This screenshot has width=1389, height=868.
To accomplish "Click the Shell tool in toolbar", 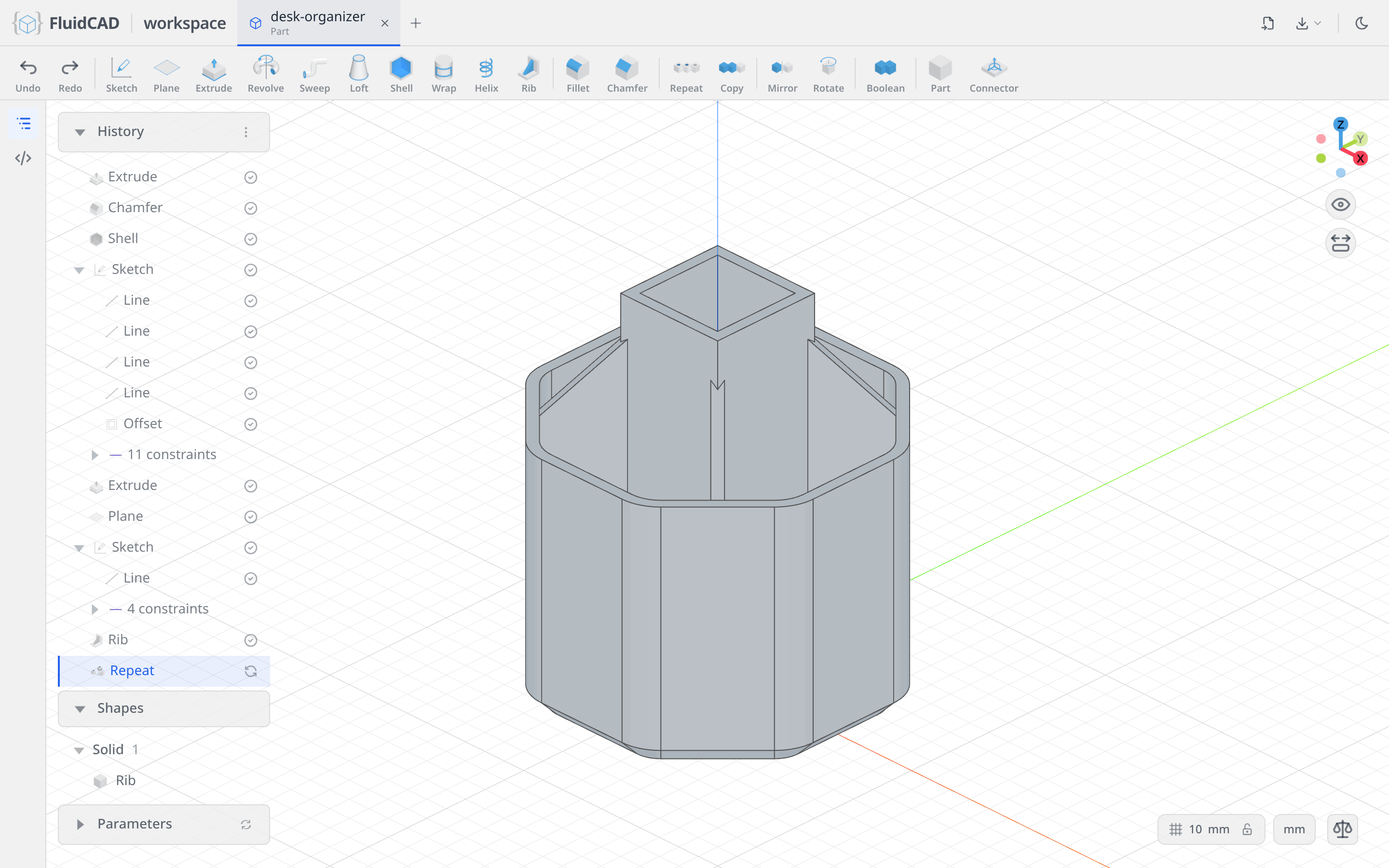I will pyautogui.click(x=401, y=75).
